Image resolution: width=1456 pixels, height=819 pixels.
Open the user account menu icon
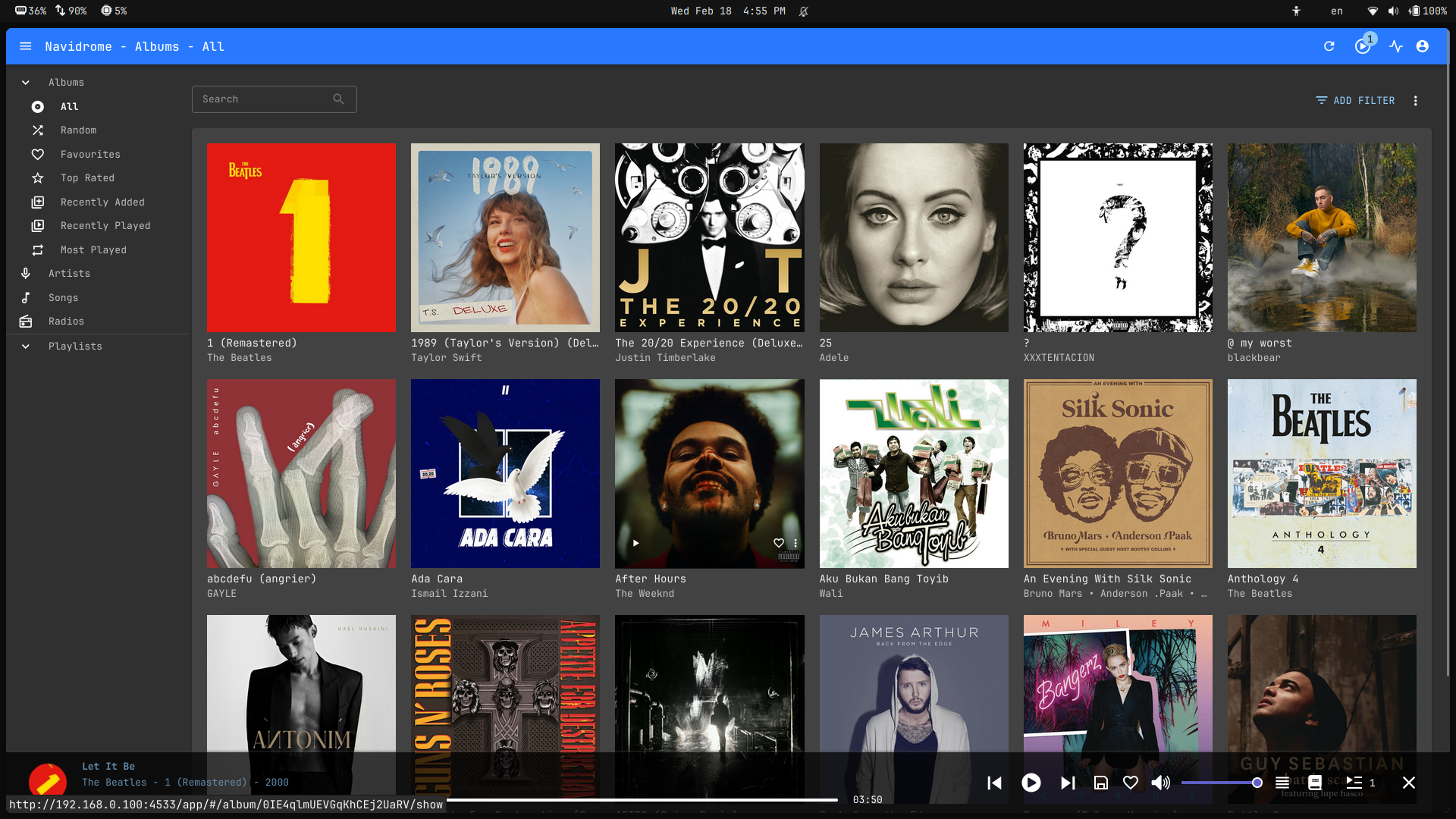click(1423, 46)
